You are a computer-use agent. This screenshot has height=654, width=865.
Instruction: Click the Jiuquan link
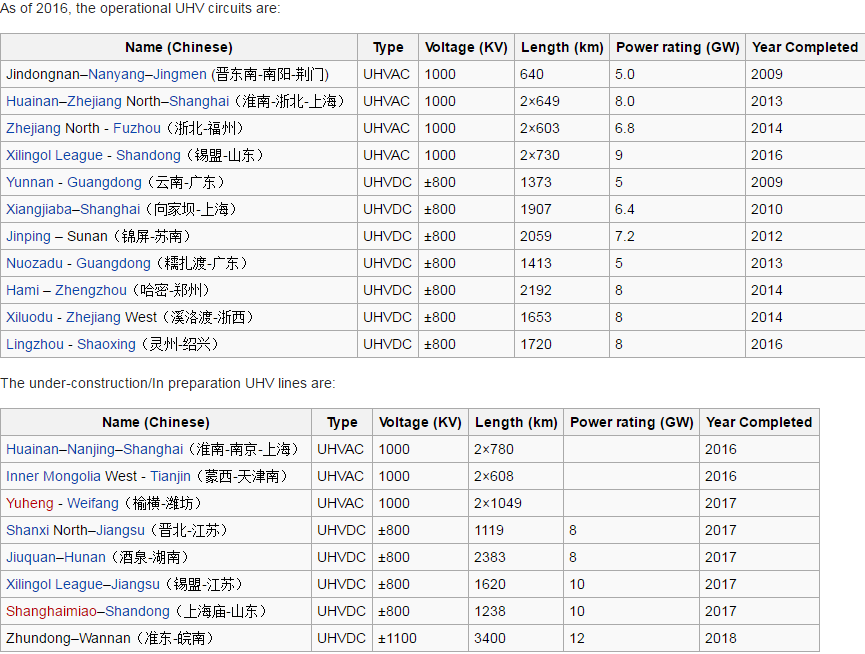[x=31, y=557]
